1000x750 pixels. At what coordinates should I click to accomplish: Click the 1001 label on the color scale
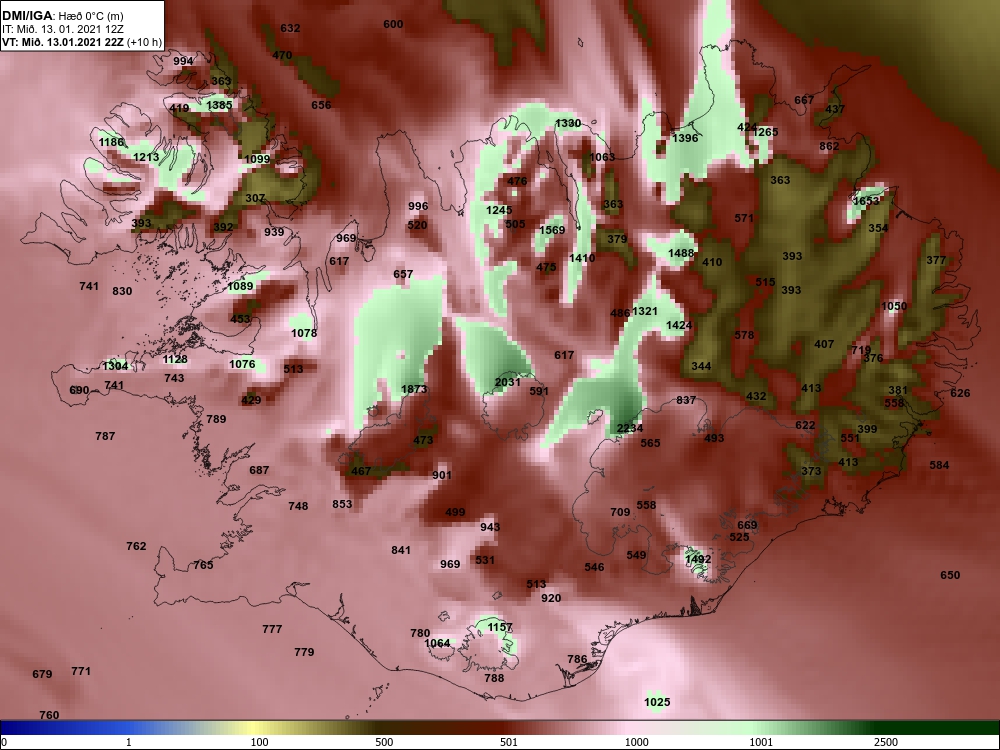(761, 742)
